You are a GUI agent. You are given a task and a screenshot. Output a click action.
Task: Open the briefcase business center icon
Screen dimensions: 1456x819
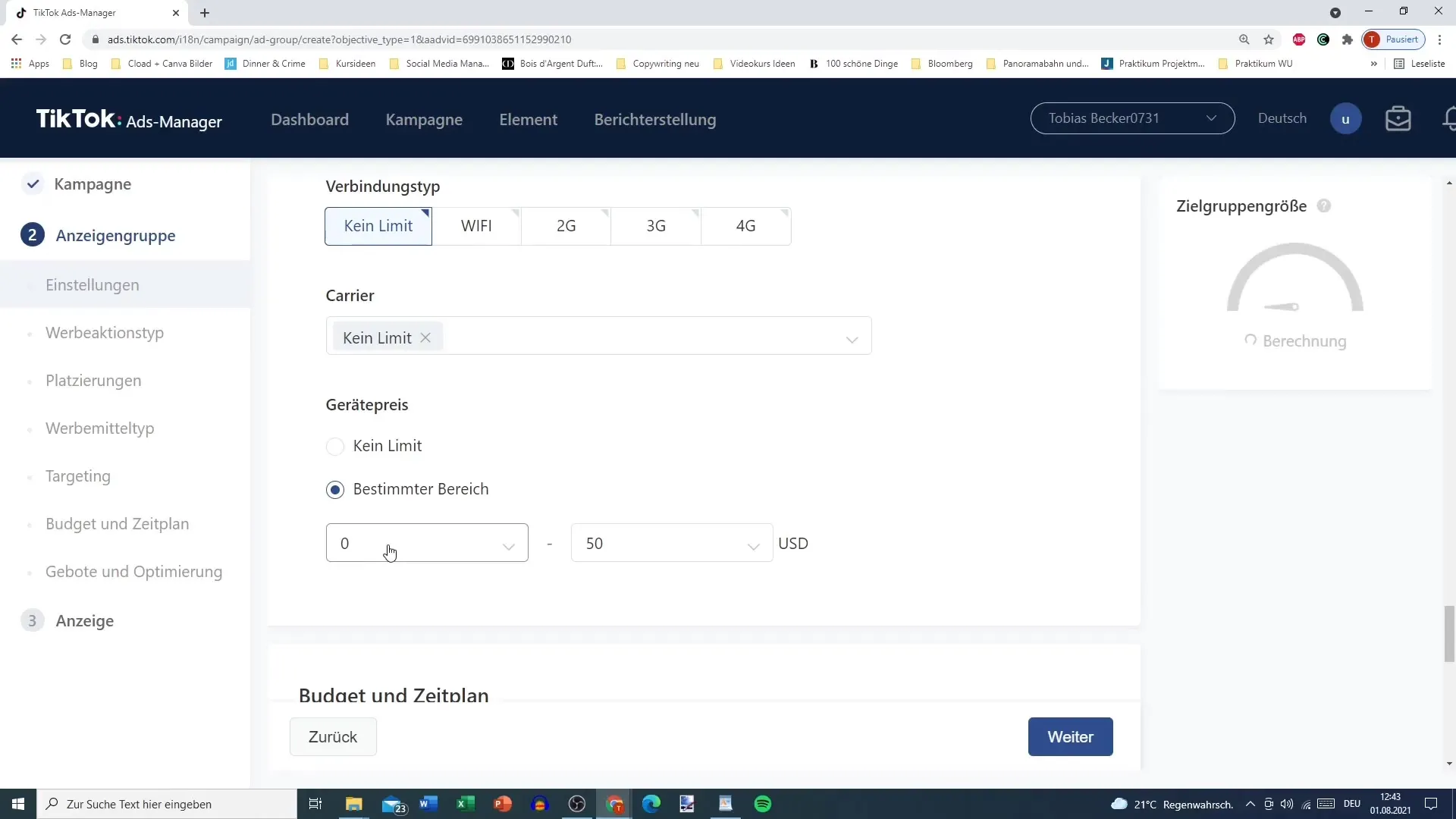tap(1398, 119)
